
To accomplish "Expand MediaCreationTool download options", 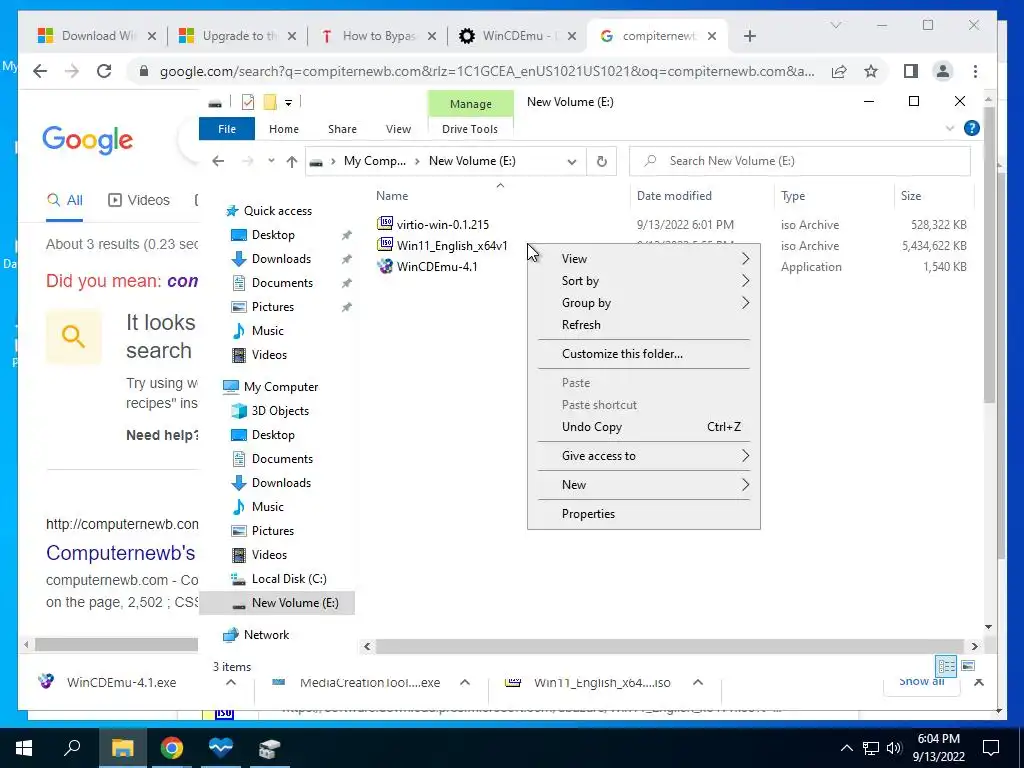I will (x=465, y=682).
